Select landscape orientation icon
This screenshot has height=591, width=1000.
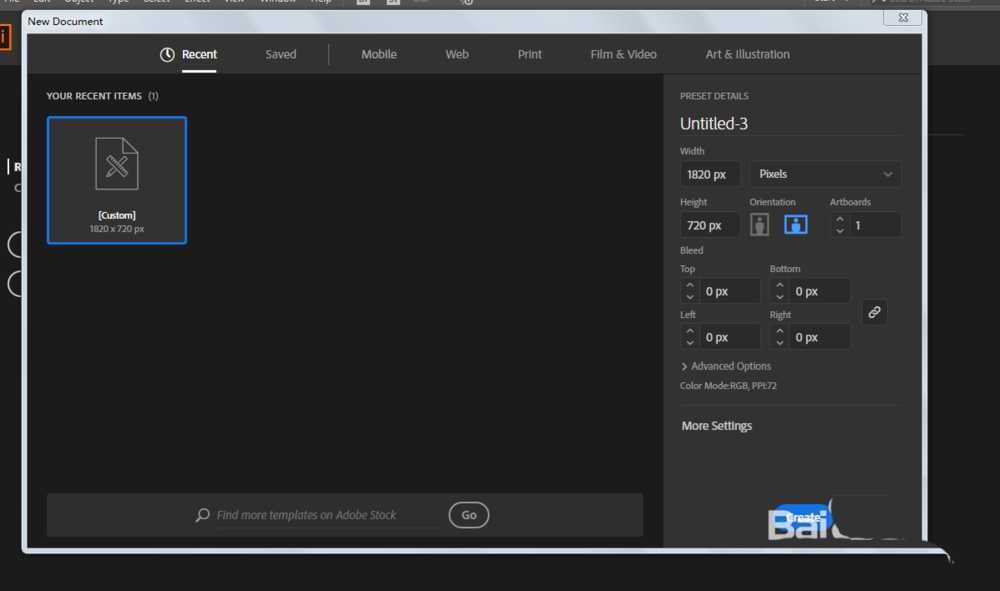[x=796, y=225]
